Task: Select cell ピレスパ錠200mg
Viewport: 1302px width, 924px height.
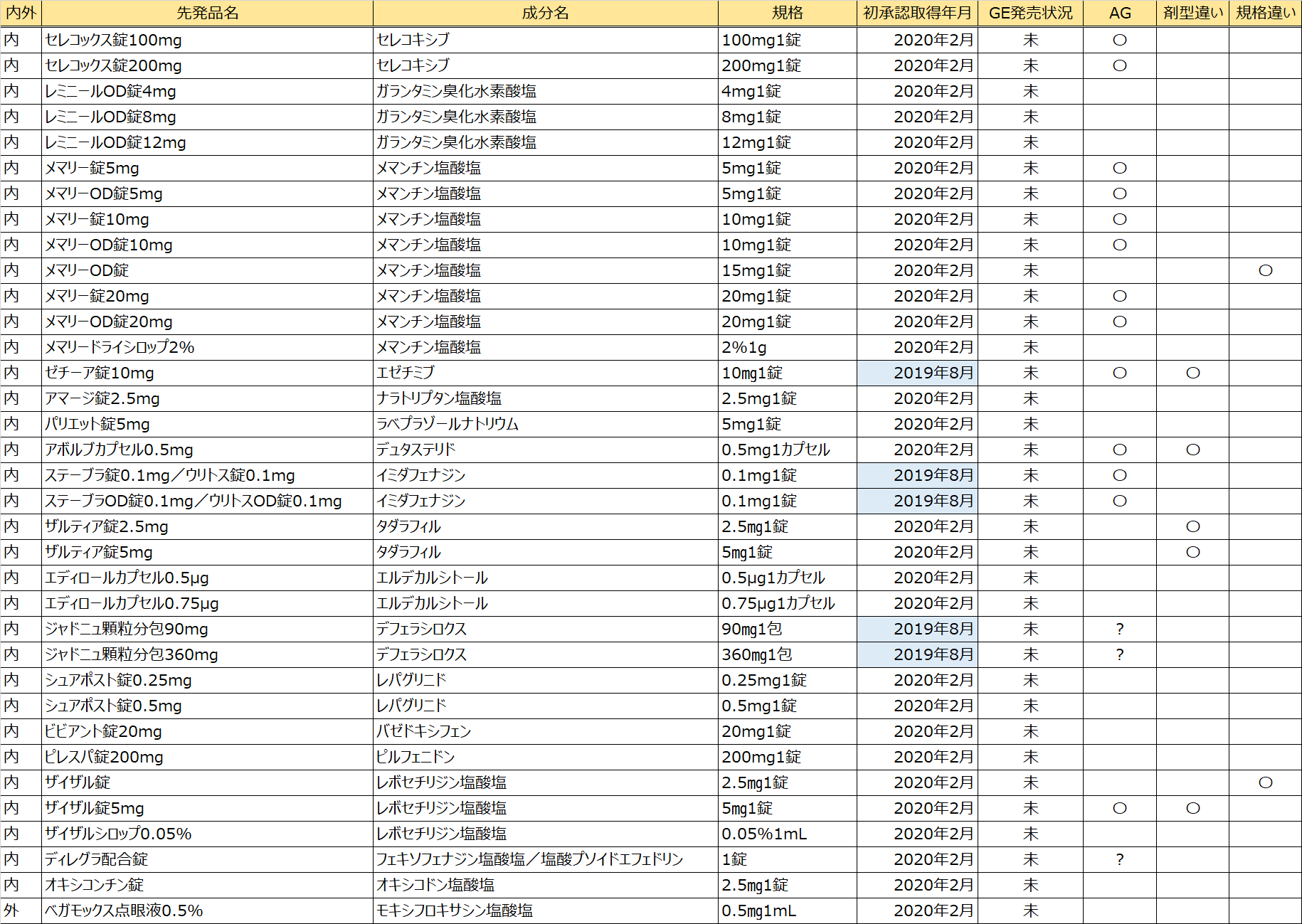Action: click(207, 757)
